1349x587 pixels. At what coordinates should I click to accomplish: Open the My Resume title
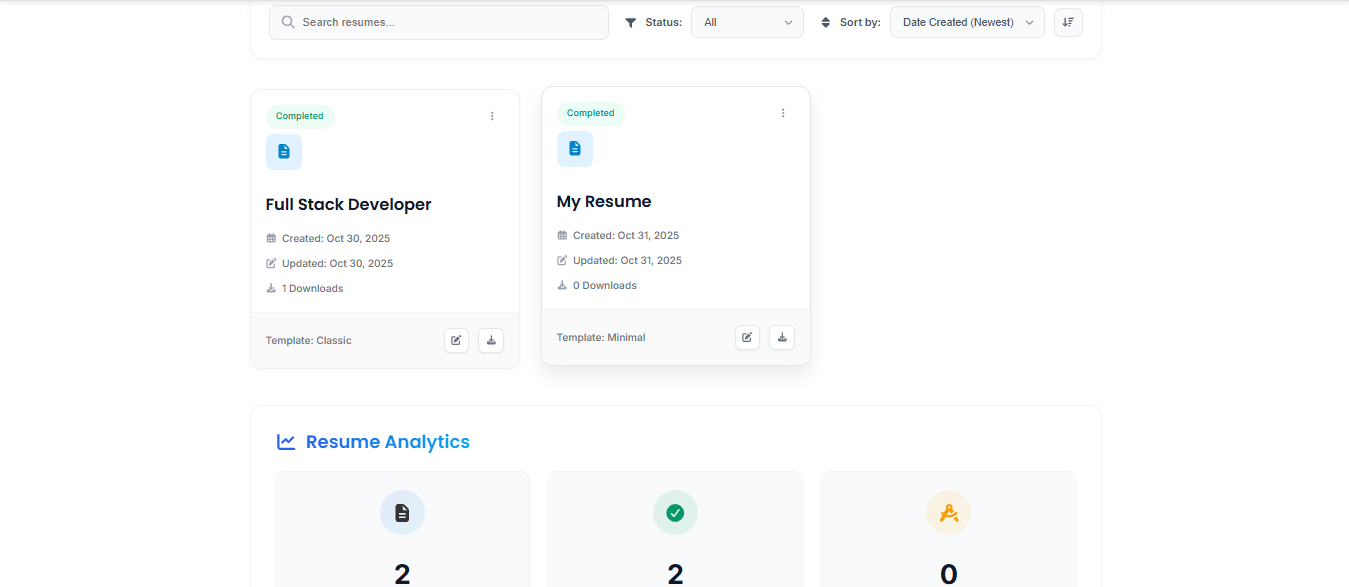(x=604, y=201)
